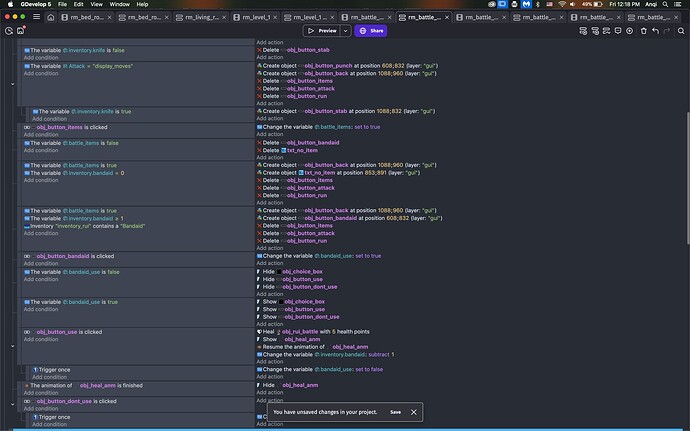The height and width of the screenshot is (431, 690).
Task: Open the Apple menu
Action: [x=10, y=4]
